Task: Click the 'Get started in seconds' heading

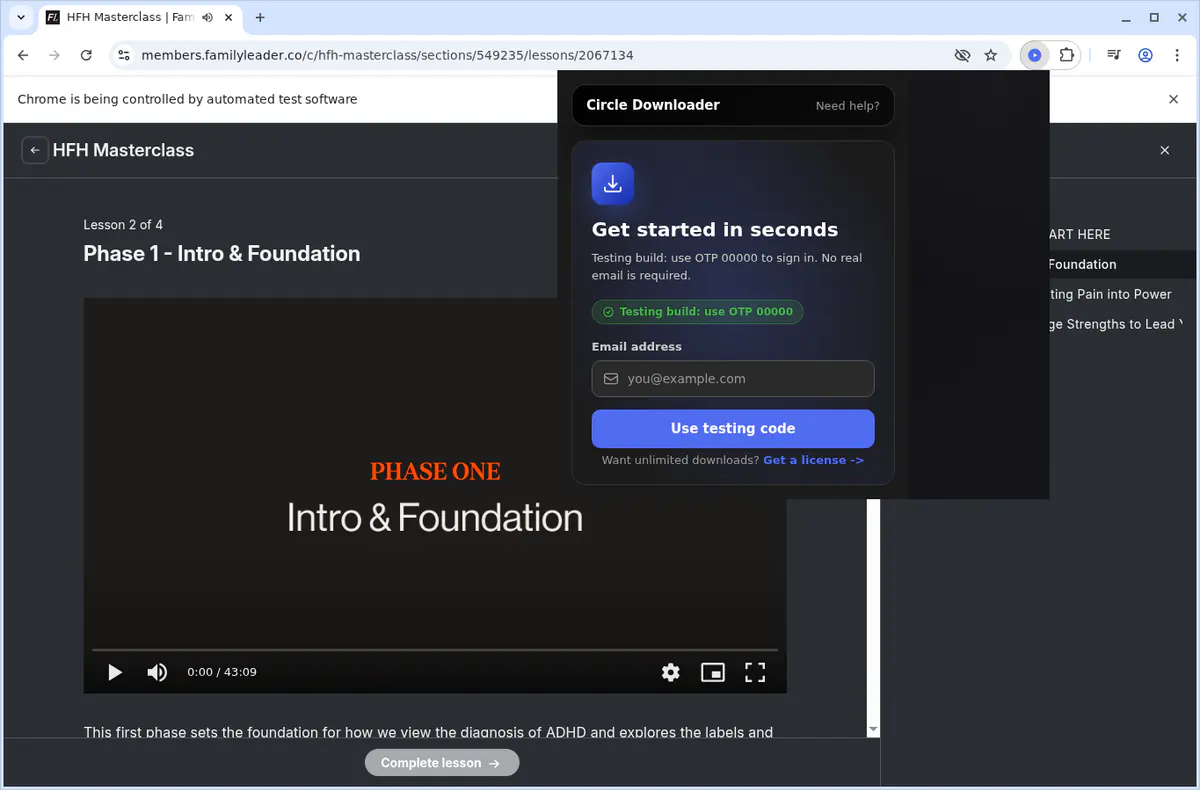Action: point(715,230)
